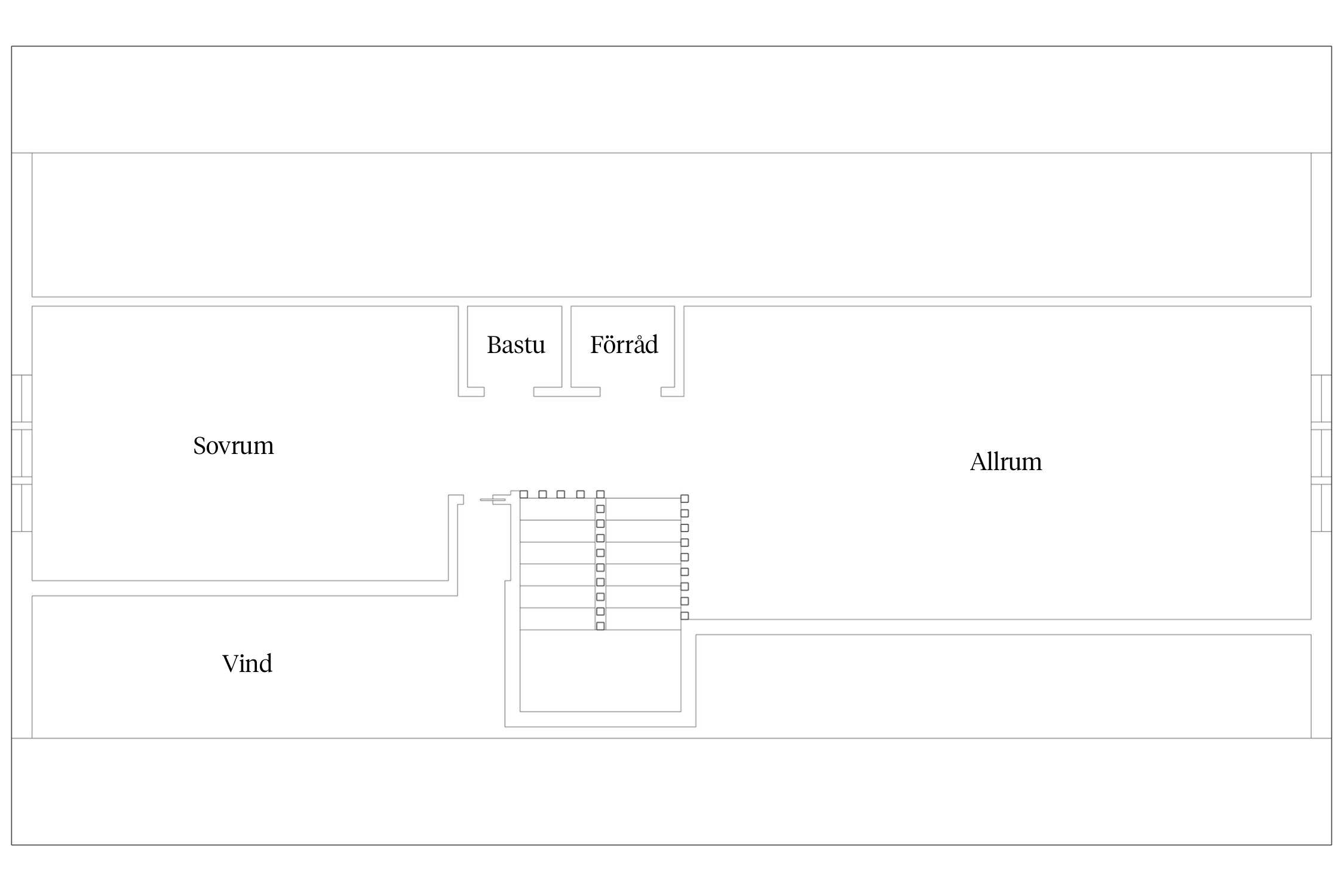Select the unlabeled room right of the stair landing
Image resolution: width=1344 pixels, height=896 pixels.
click(1004, 686)
